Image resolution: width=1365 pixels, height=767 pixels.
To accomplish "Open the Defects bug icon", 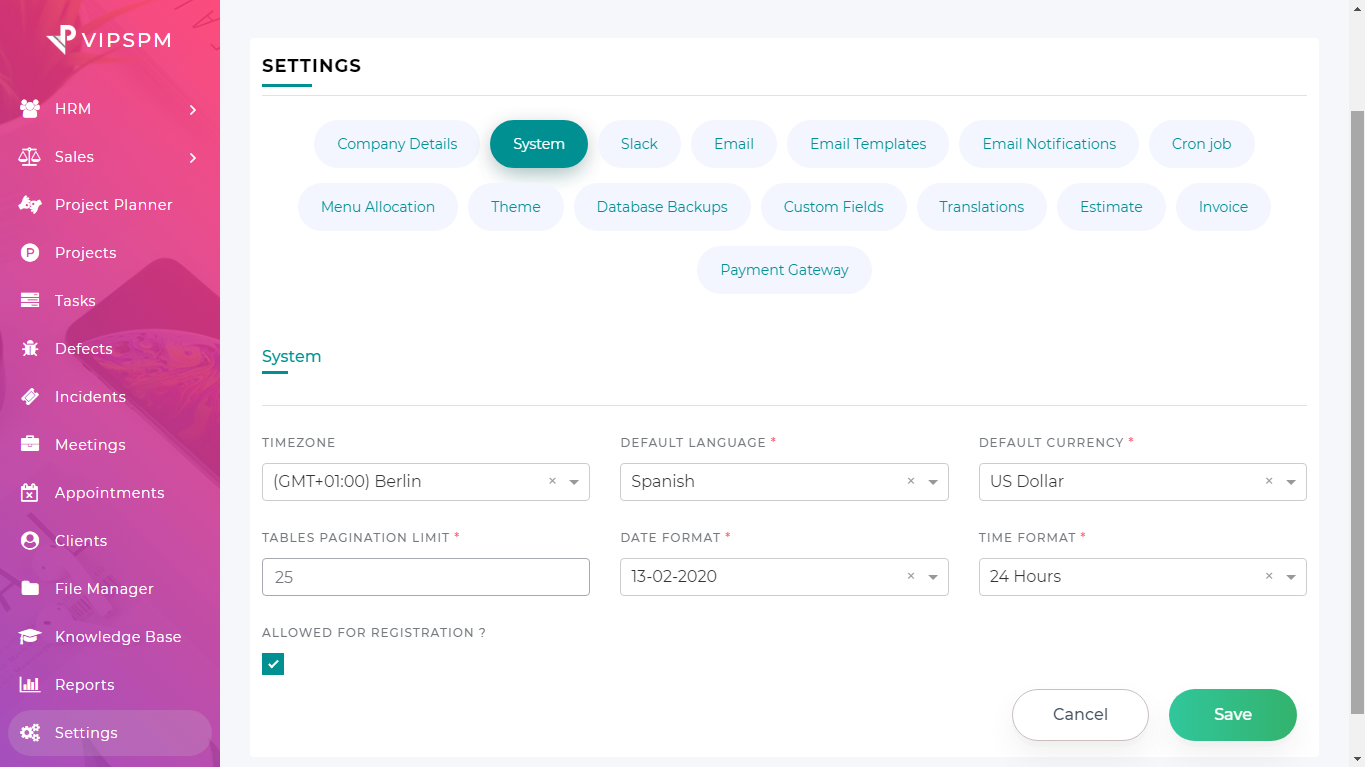I will 30,349.
